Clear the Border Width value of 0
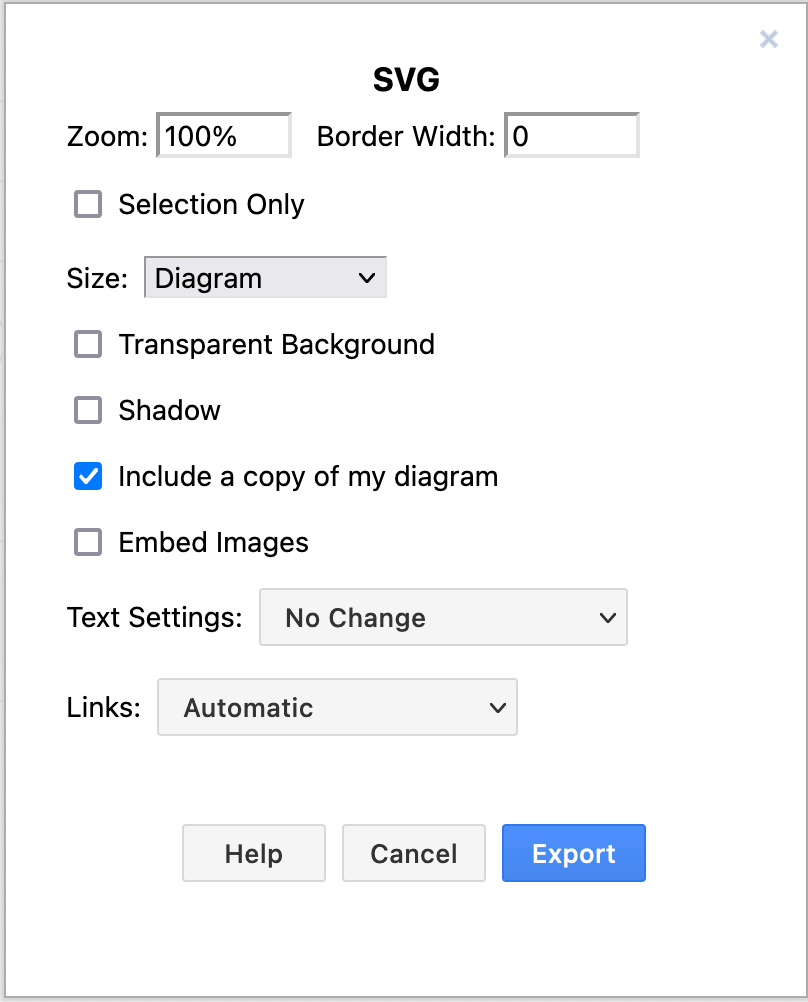This screenshot has height=1002, width=808. pyautogui.click(x=571, y=134)
